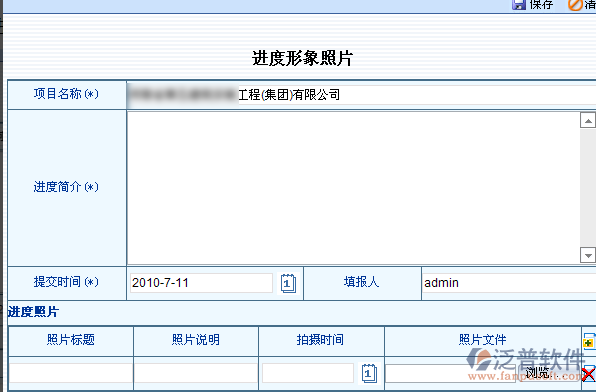Click the 拍摄时间 date input box
Viewport: 596px width, 392px height.
[x=308, y=373]
